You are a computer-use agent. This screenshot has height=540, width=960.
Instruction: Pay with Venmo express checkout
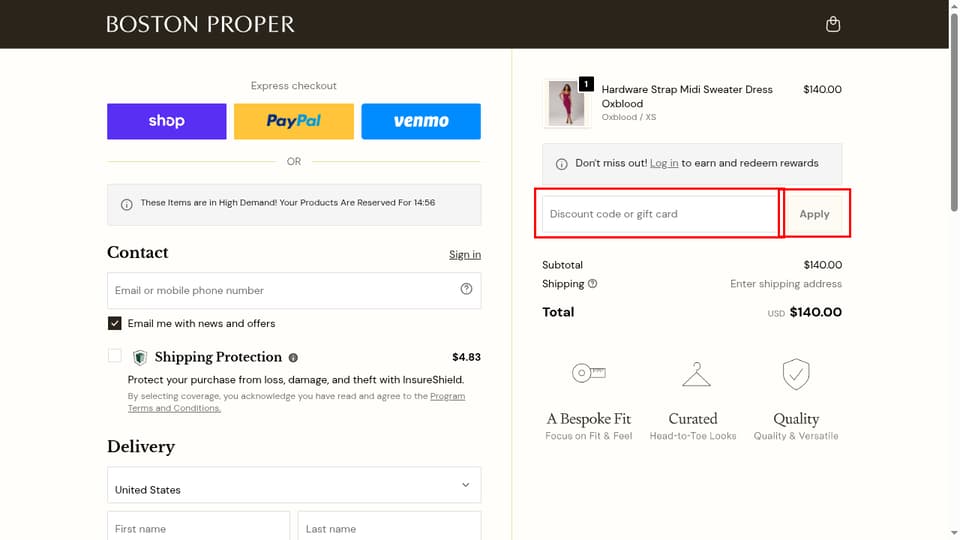(421, 121)
